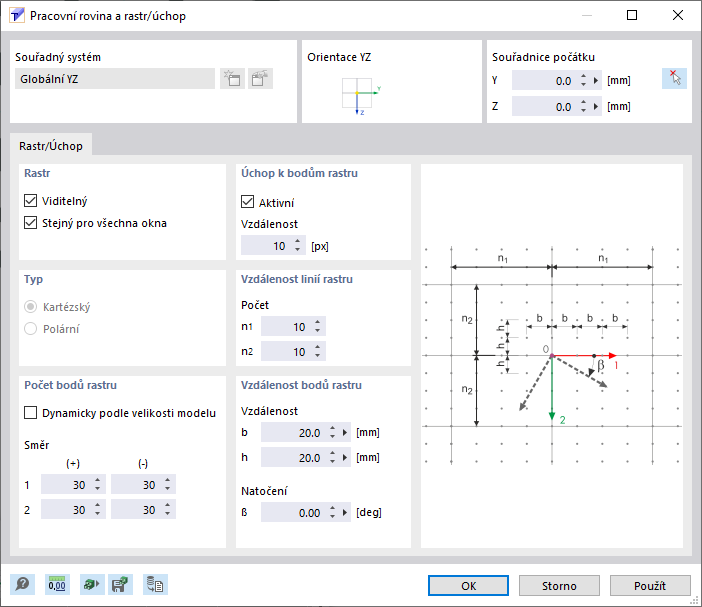
Task: Click the Y origin value field
Action: click(x=545, y=81)
